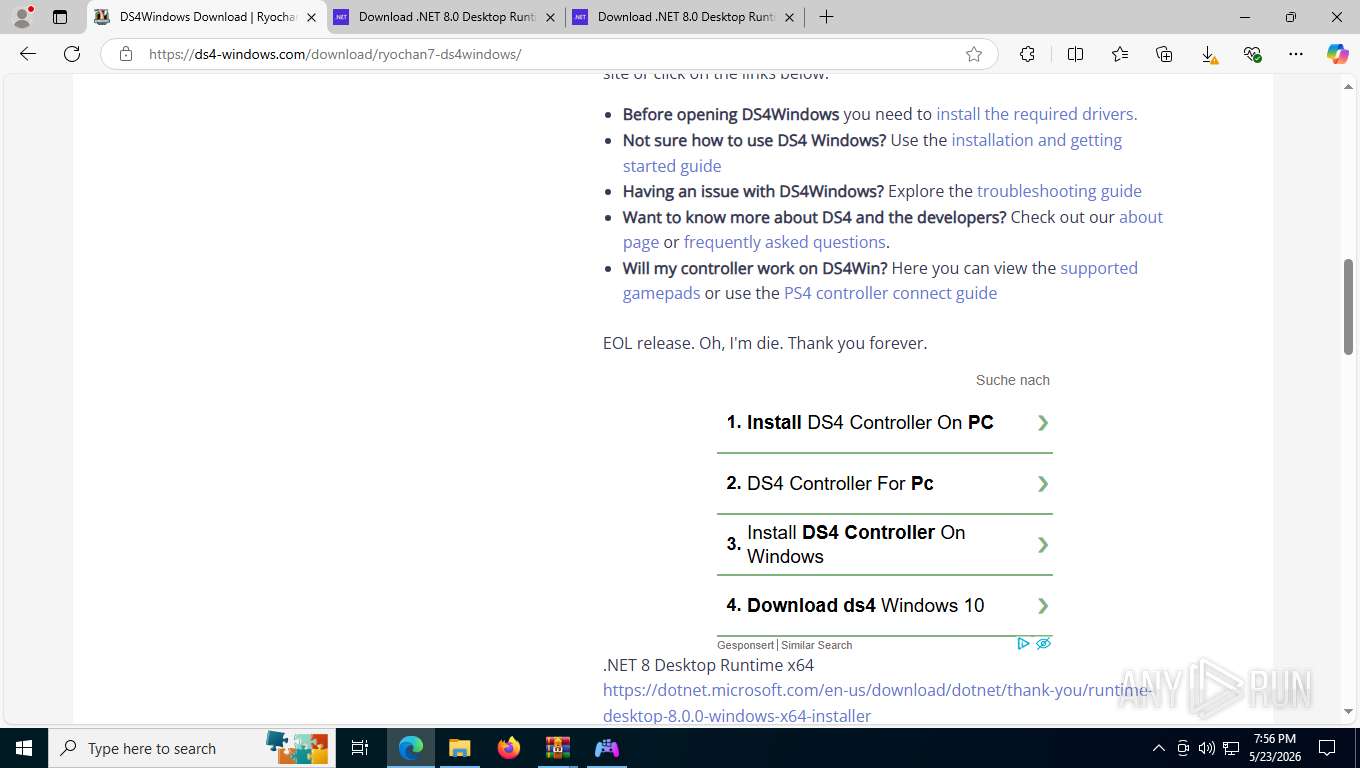Viewport: 1360px width, 768px height.
Task: Open the Copilot icon in Edge toolbar
Action: click(x=1338, y=54)
